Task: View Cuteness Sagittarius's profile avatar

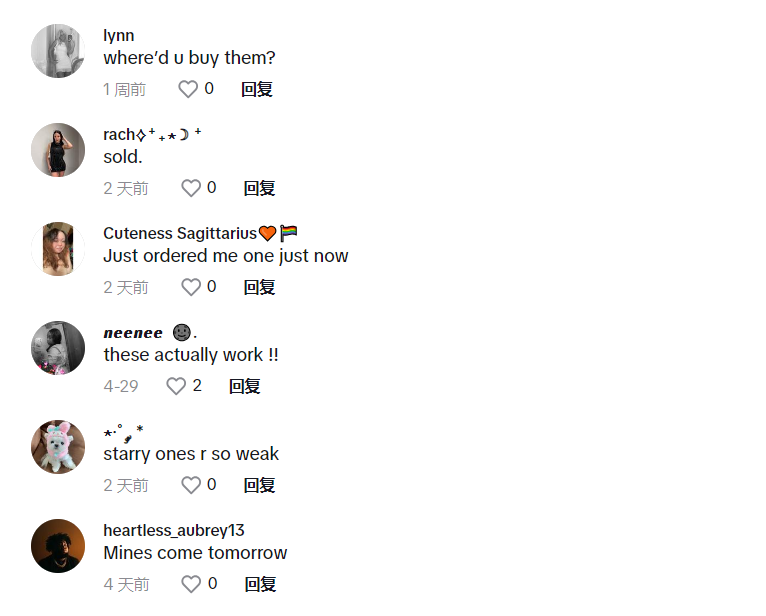Action: pyautogui.click(x=58, y=249)
